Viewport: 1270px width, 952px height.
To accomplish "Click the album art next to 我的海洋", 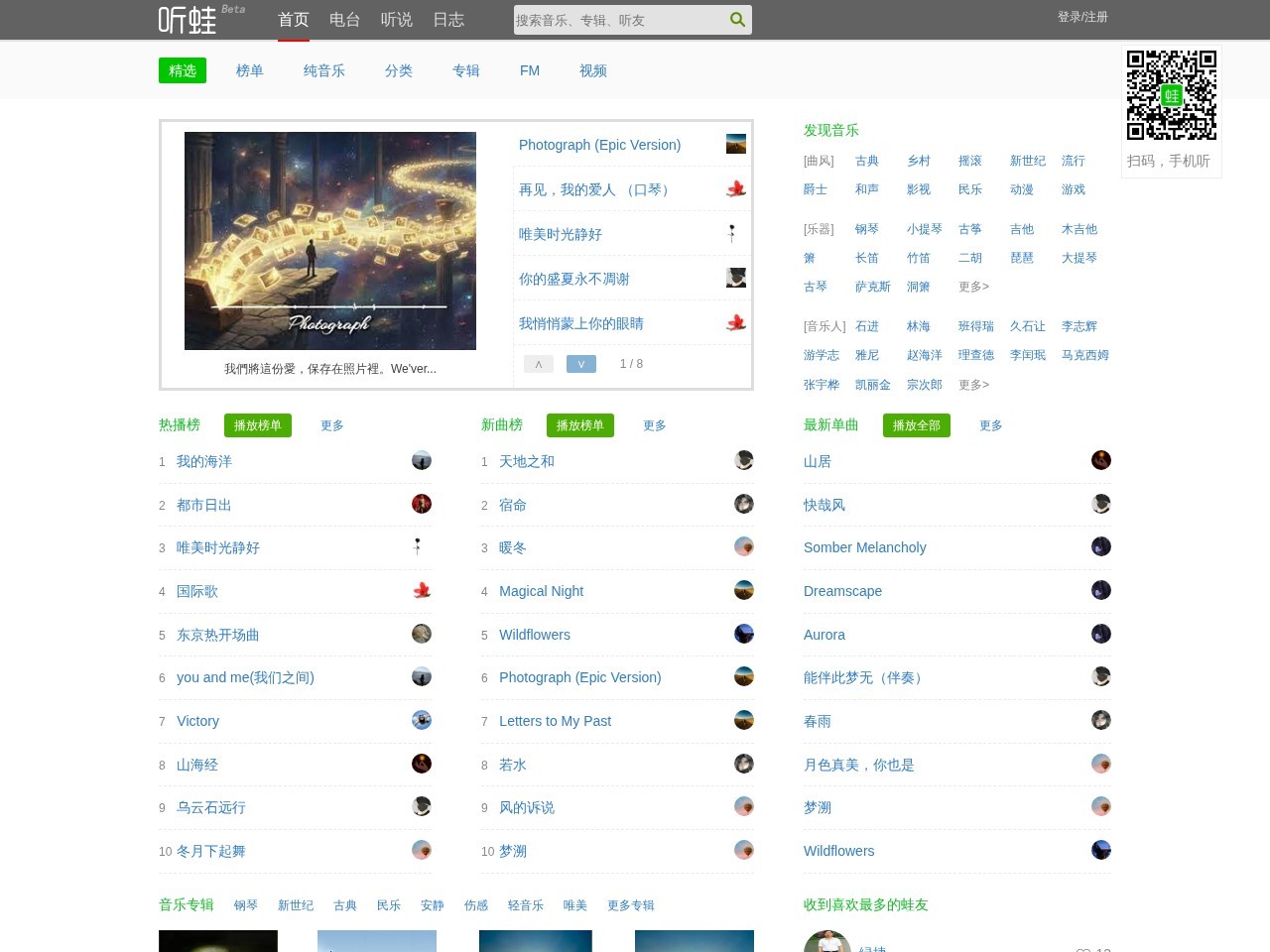I will pos(422,460).
